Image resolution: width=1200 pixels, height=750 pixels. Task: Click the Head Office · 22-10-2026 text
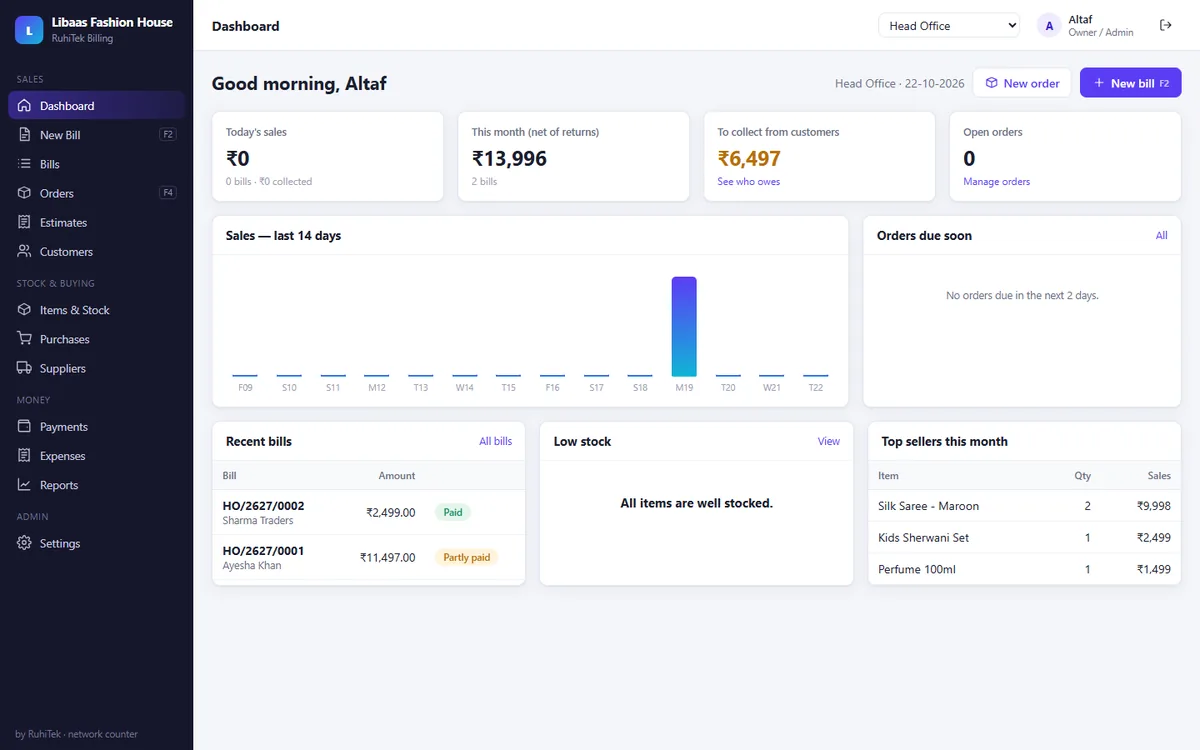tap(900, 83)
